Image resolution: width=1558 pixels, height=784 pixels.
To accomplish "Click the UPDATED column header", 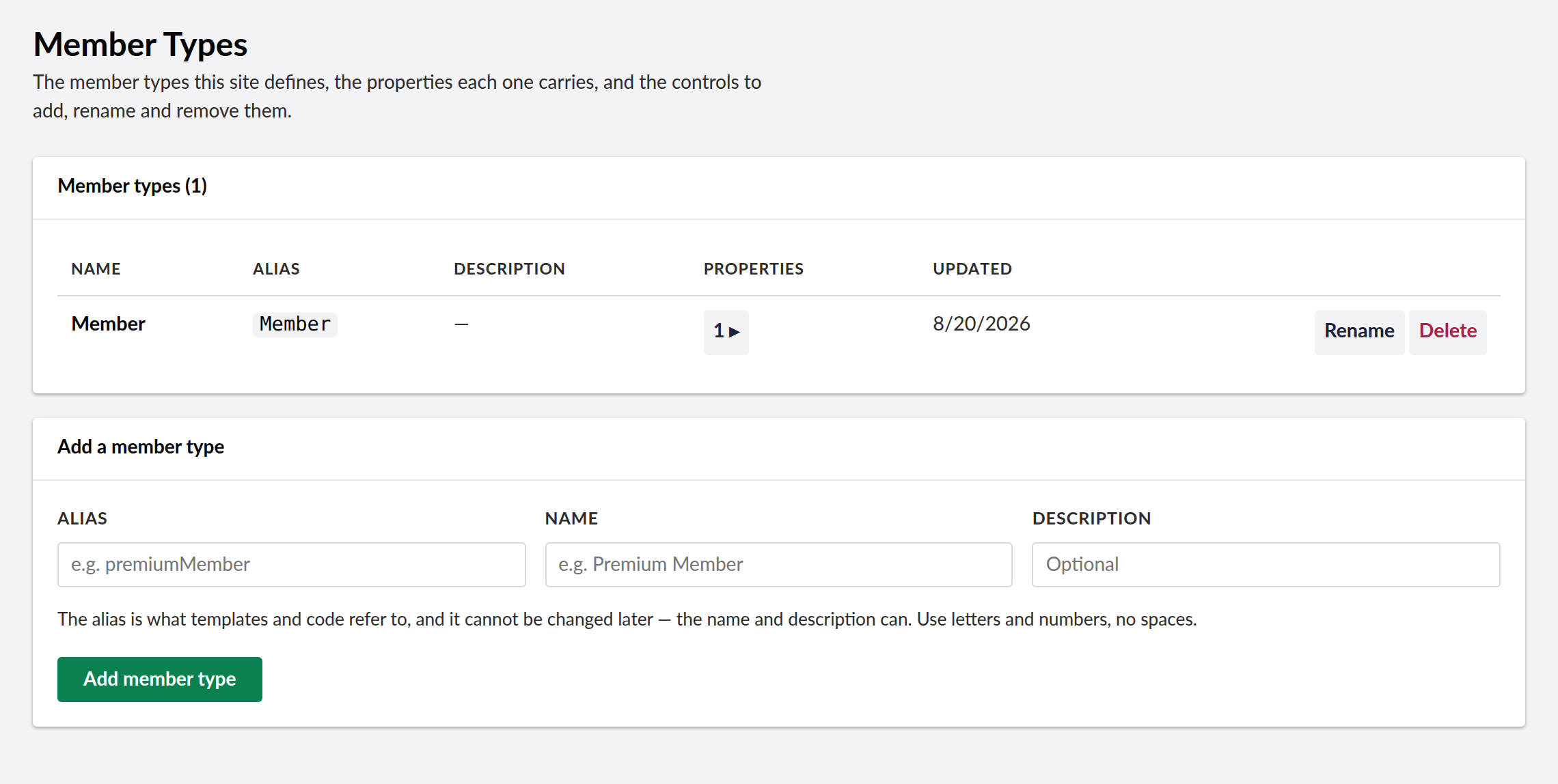I will 972,269.
